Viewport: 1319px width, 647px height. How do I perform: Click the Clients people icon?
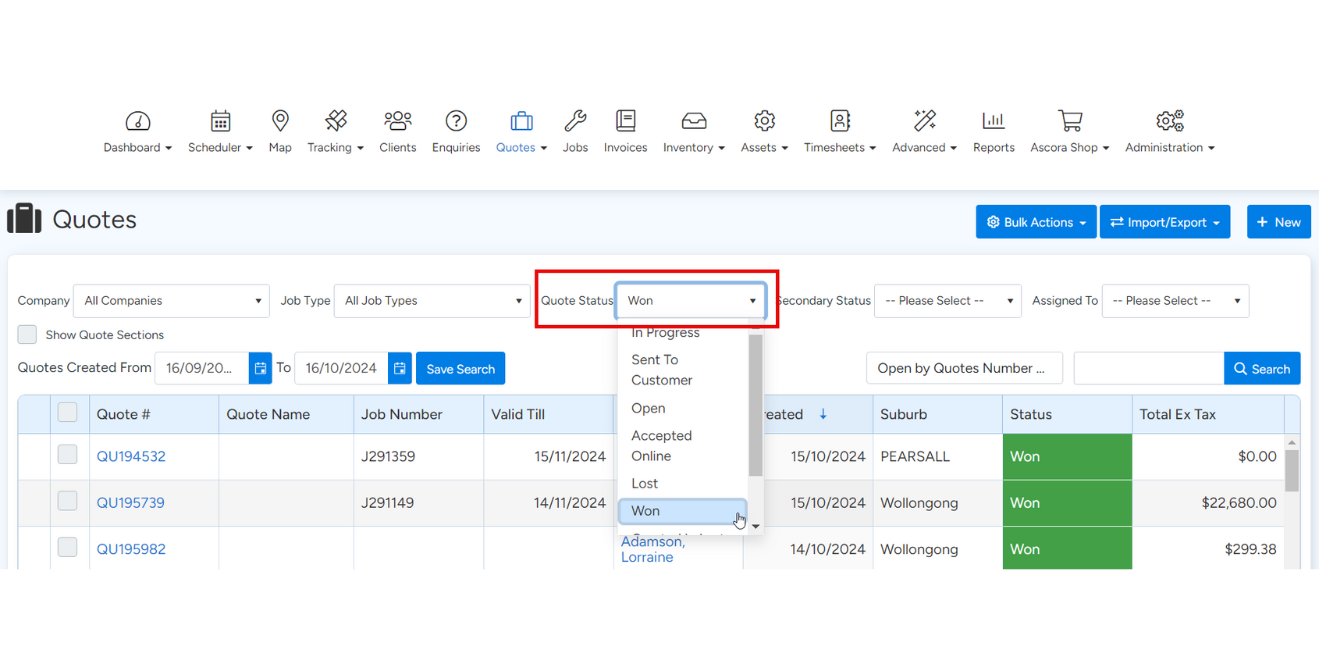(397, 122)
